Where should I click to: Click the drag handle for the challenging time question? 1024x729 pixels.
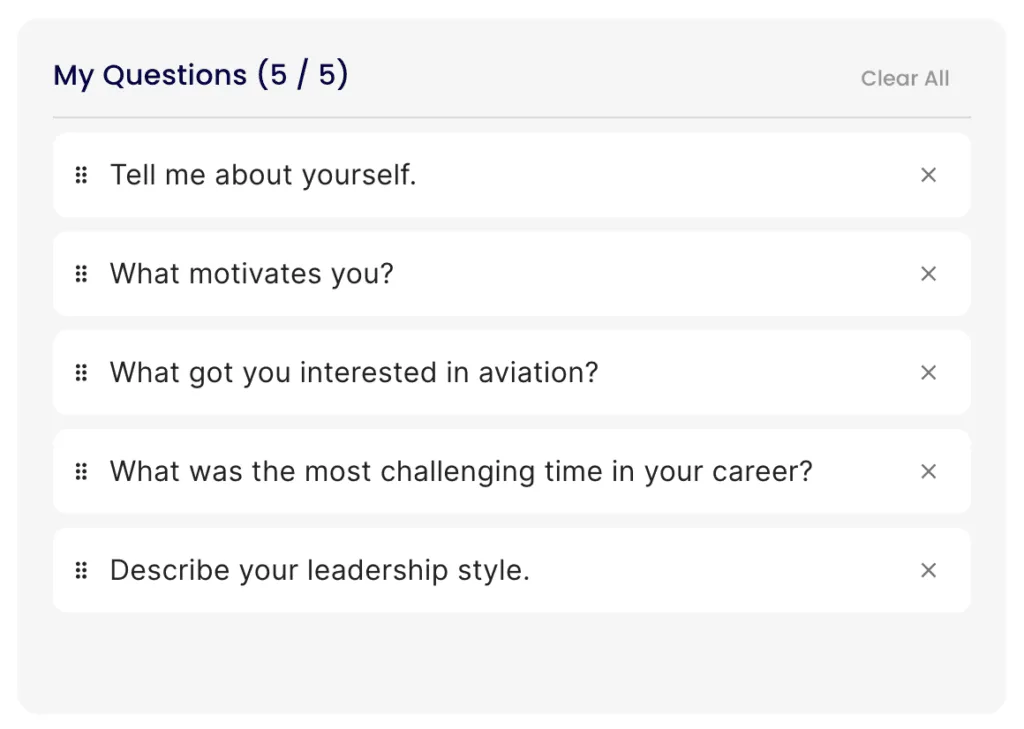click(x=81, y=471)
